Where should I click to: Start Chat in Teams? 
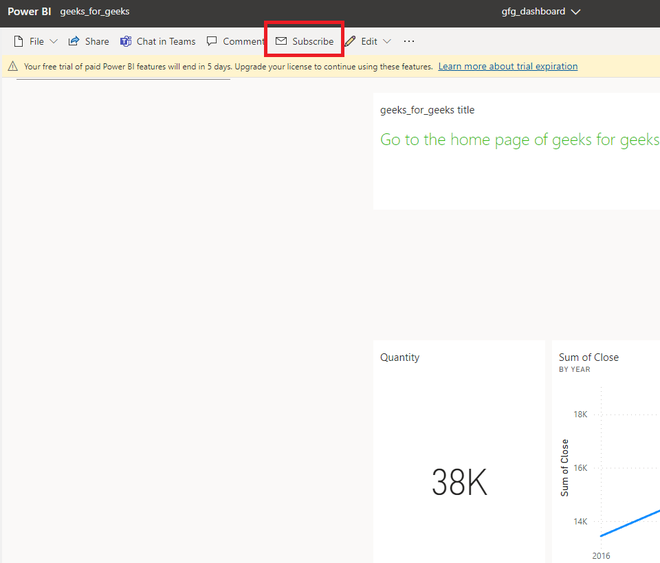click(x=158, y=41)
